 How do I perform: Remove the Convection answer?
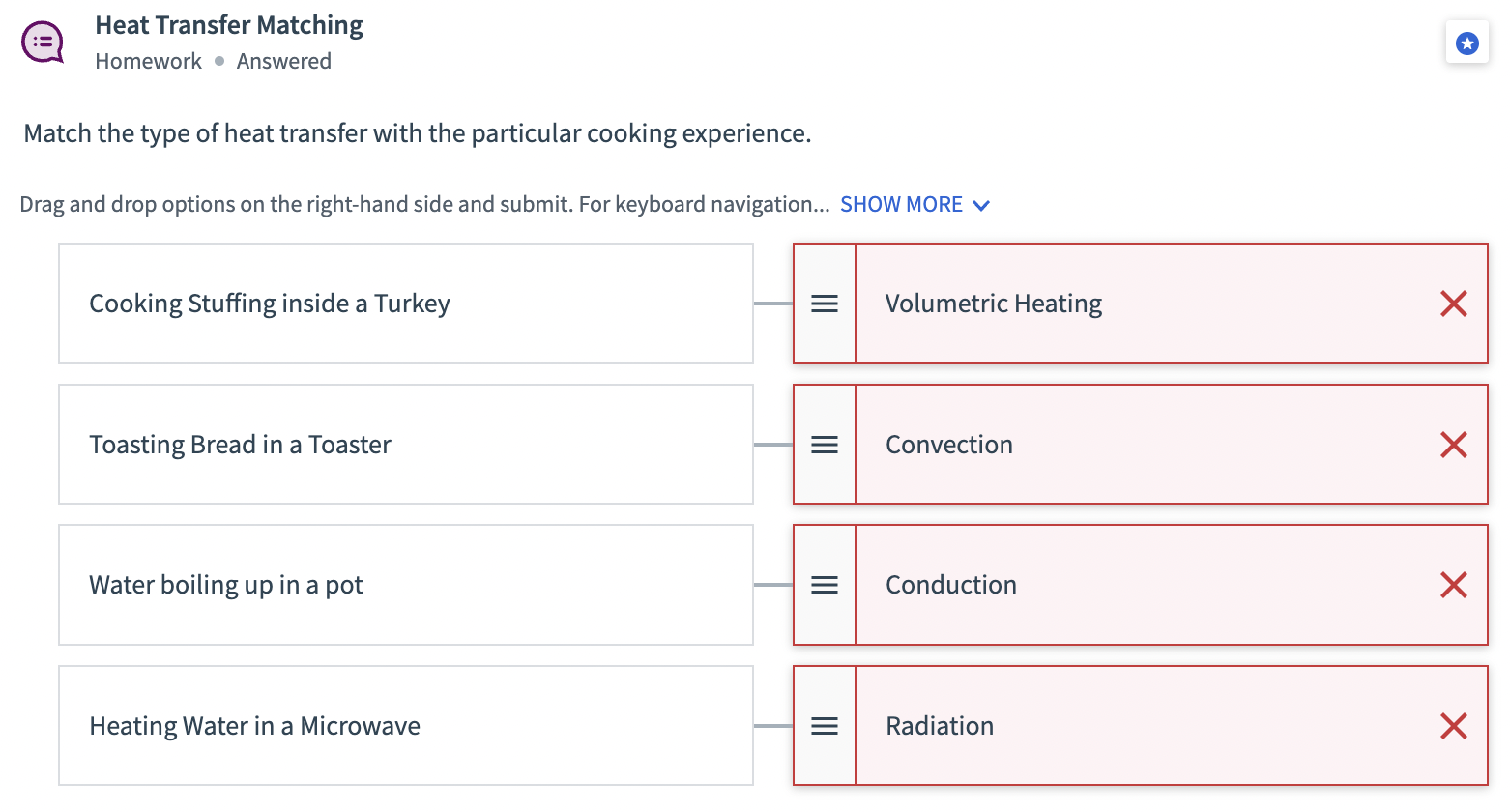[1453, 445]
